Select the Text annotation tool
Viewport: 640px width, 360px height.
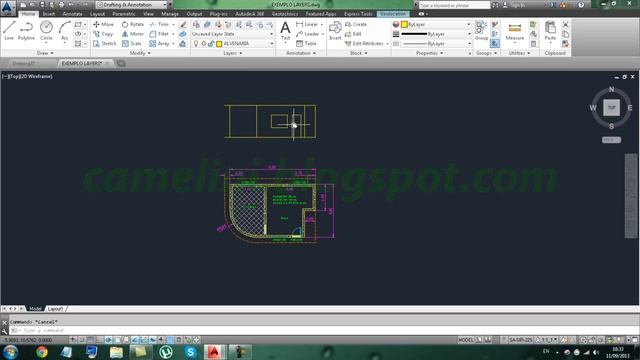pyautogui.click(x=285, y=31)
